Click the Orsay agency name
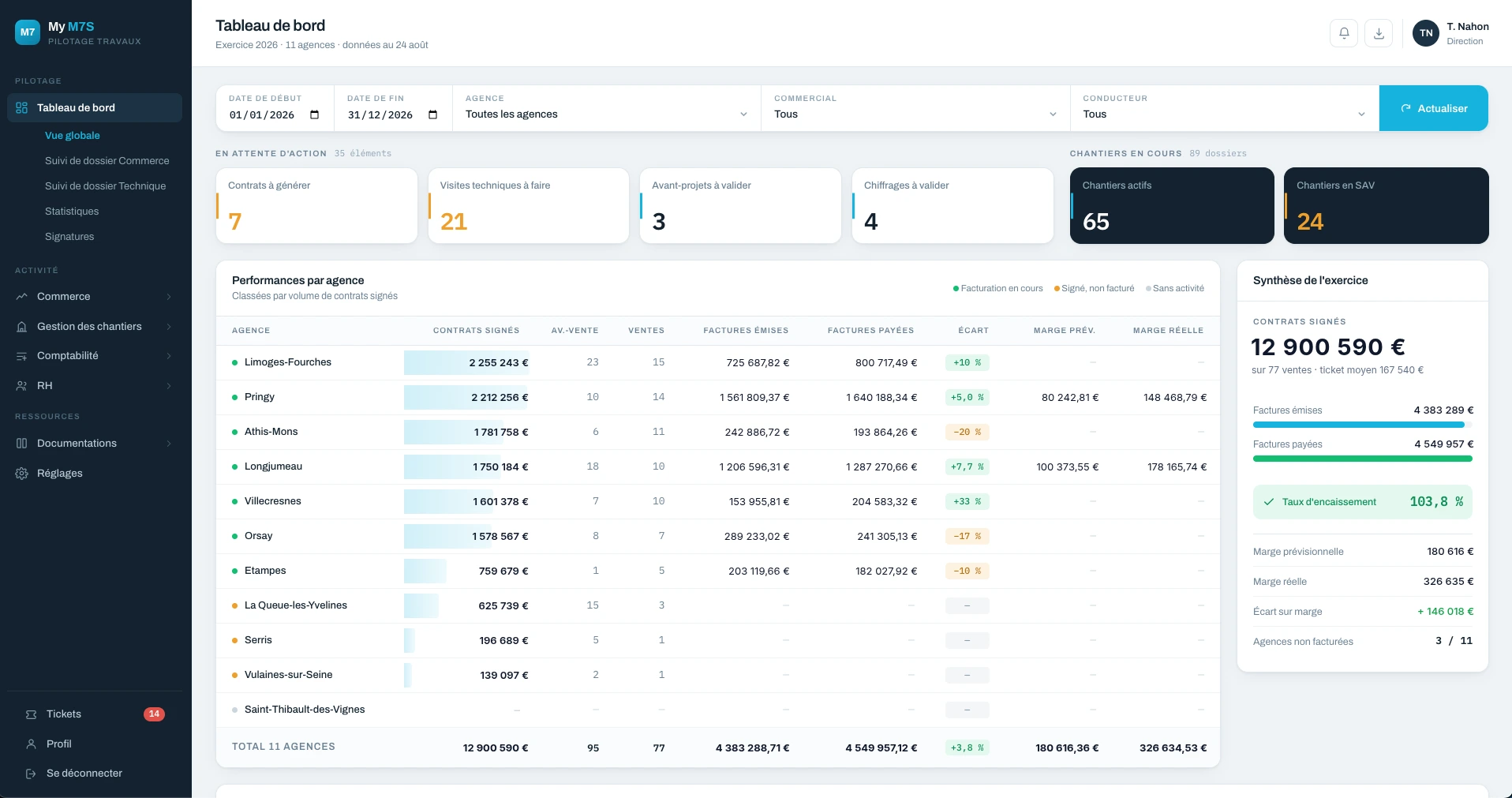 point(259,536)
